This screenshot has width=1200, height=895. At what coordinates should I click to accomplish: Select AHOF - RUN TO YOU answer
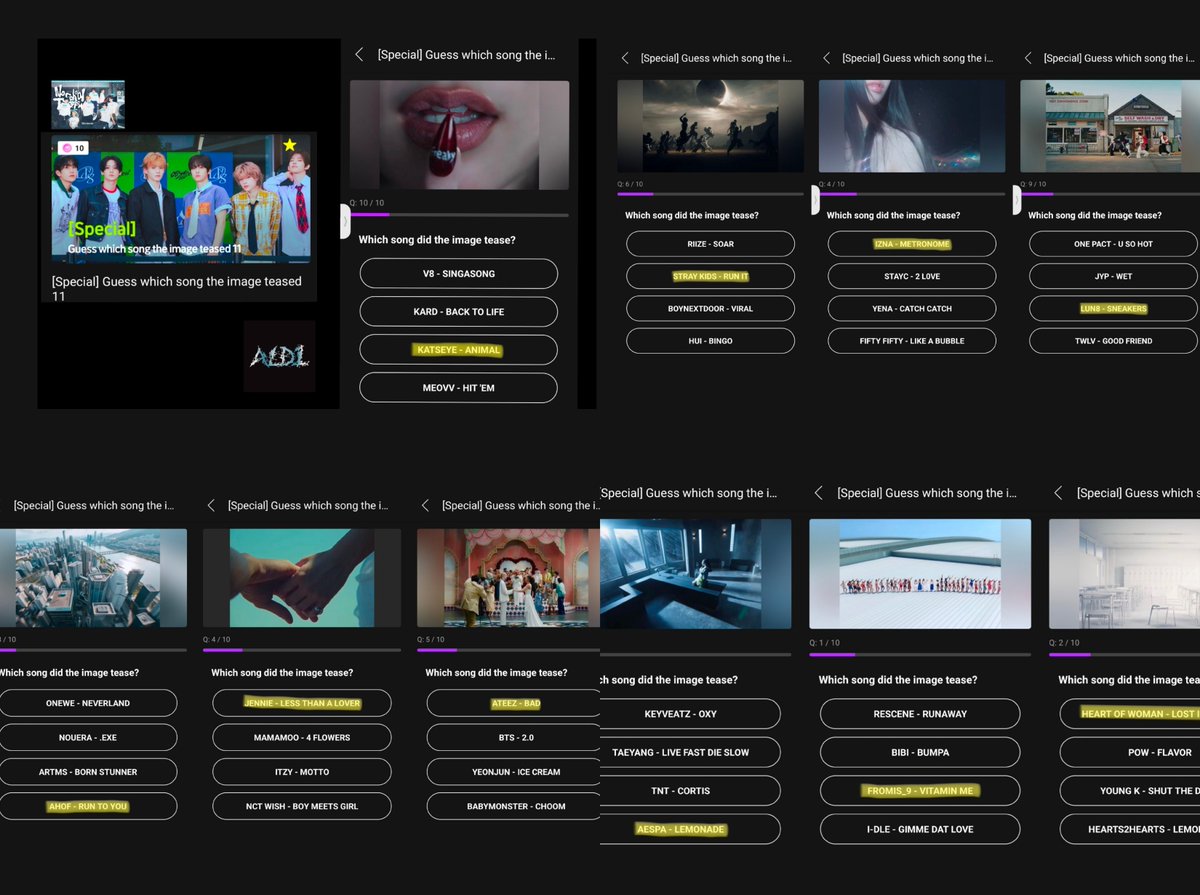tap(88, 806)
